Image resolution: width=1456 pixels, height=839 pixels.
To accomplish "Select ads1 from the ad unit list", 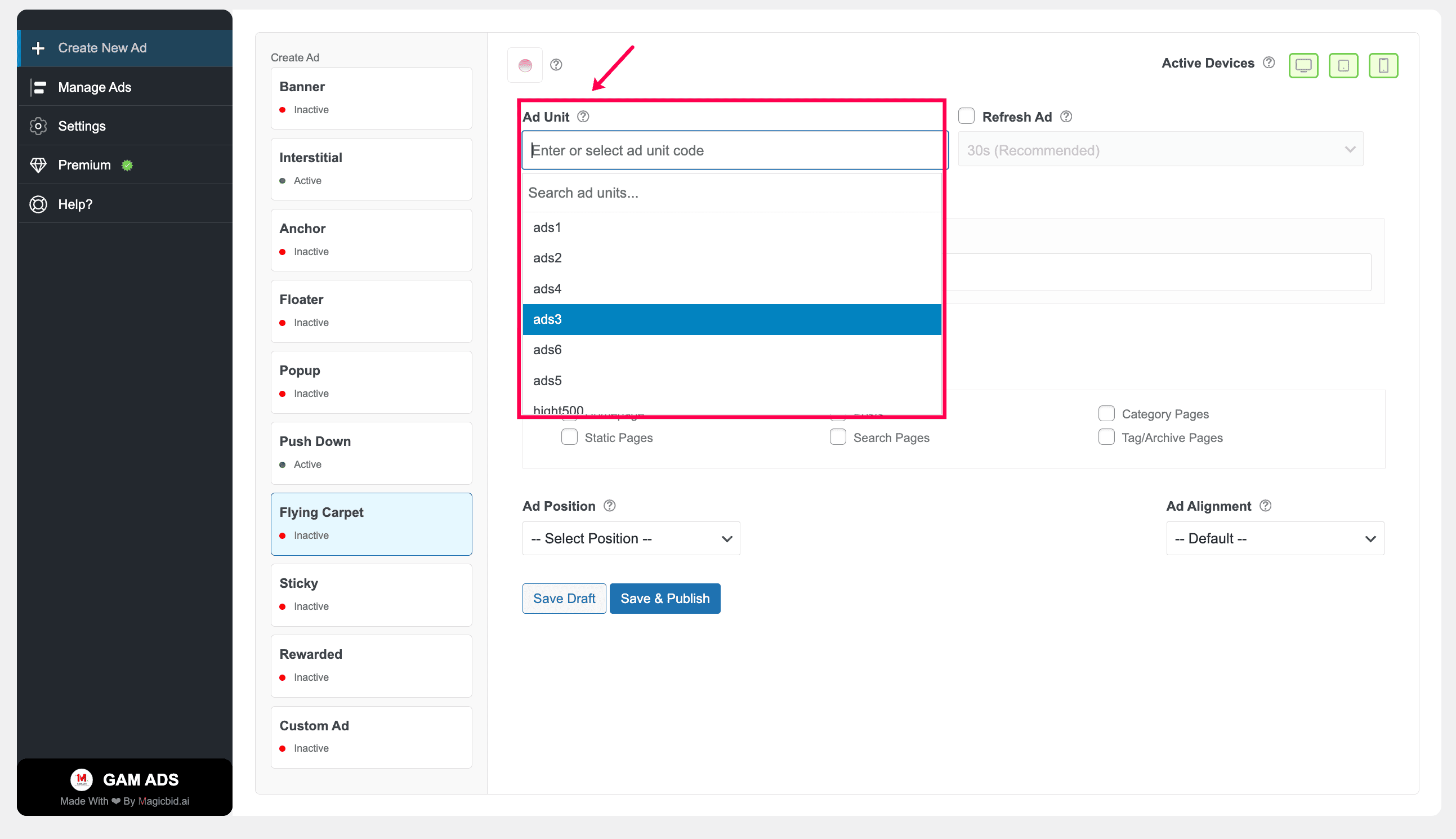I will [x=732, y=227].
